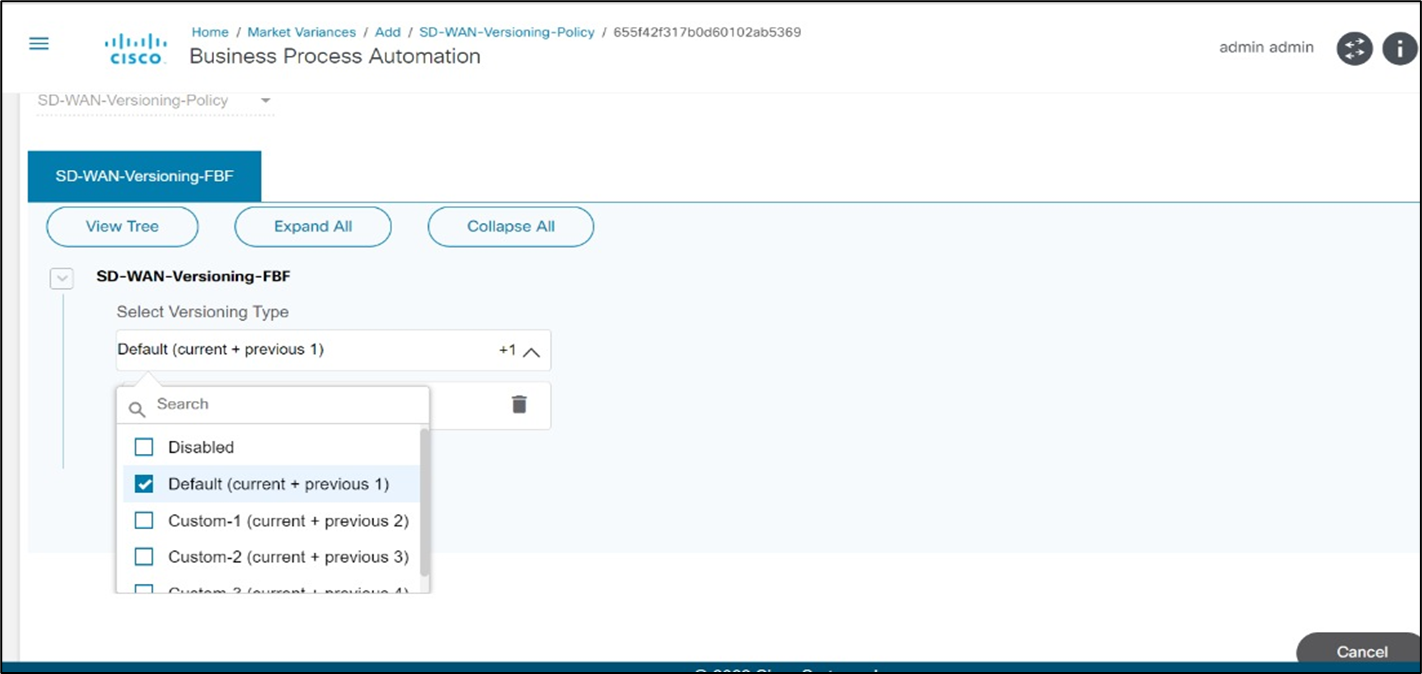Click the +1 selection count badge
The height and width of the screenshot is (674, 1422).
coord(507,350)
